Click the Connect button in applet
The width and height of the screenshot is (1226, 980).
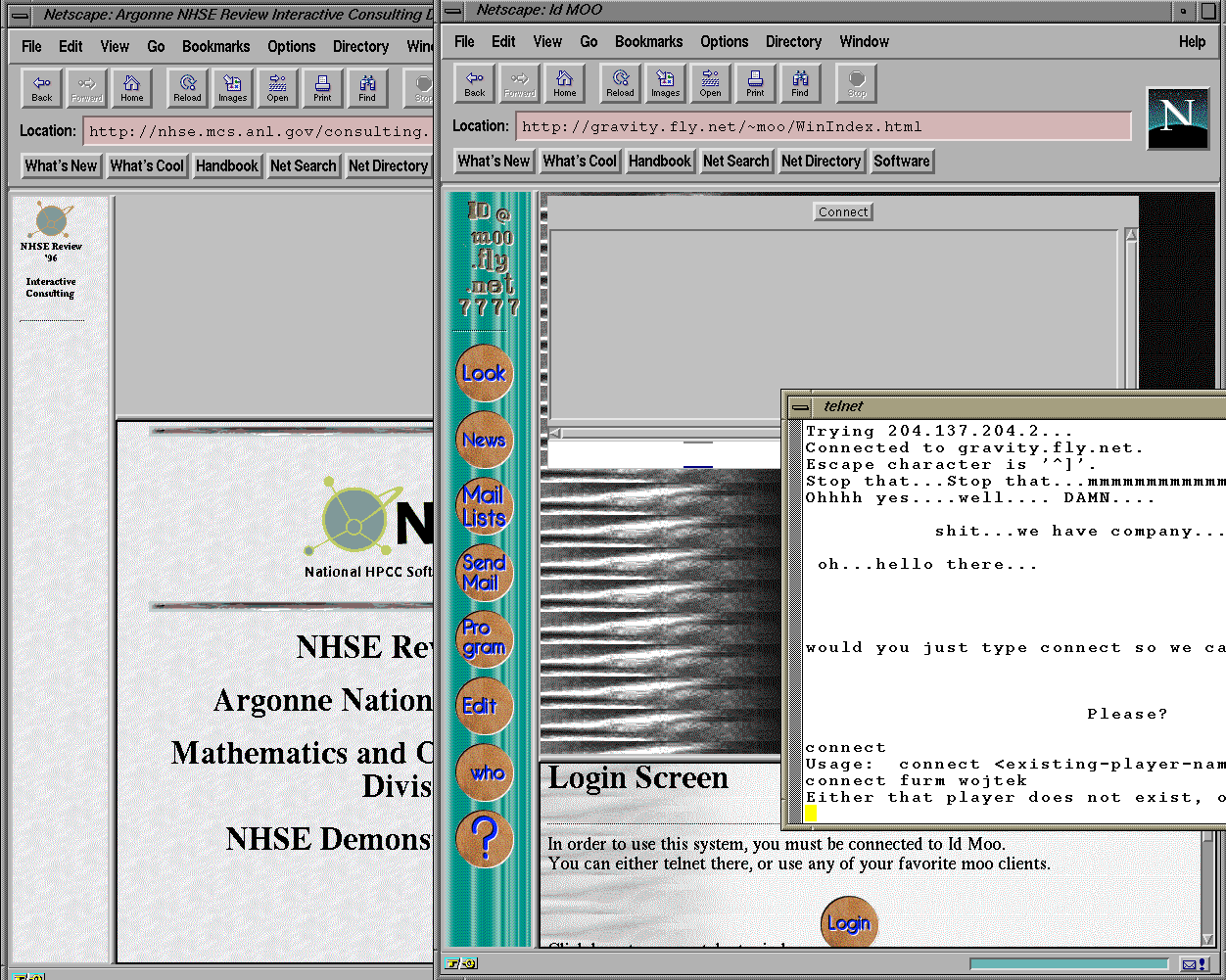pyautogui.click(x=843, y=211)
